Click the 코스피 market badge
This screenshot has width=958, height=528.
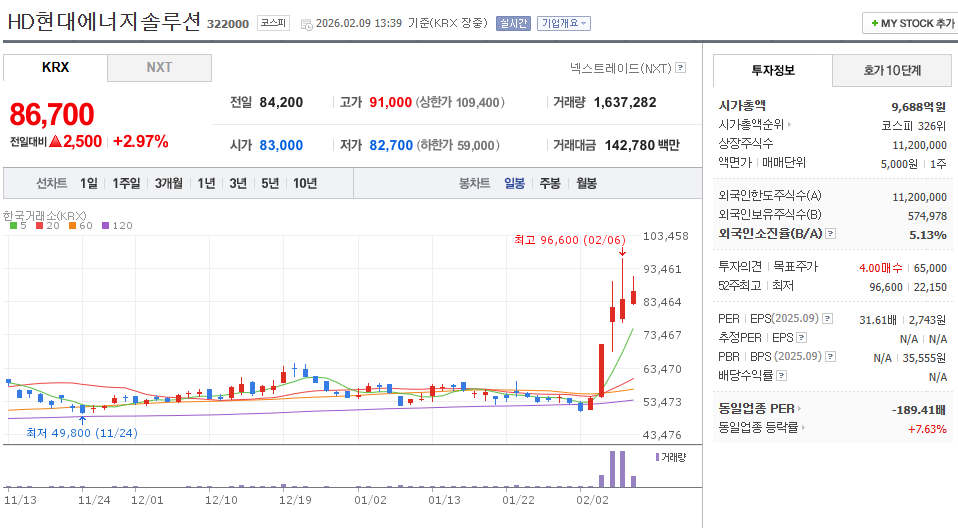(273, 23)
